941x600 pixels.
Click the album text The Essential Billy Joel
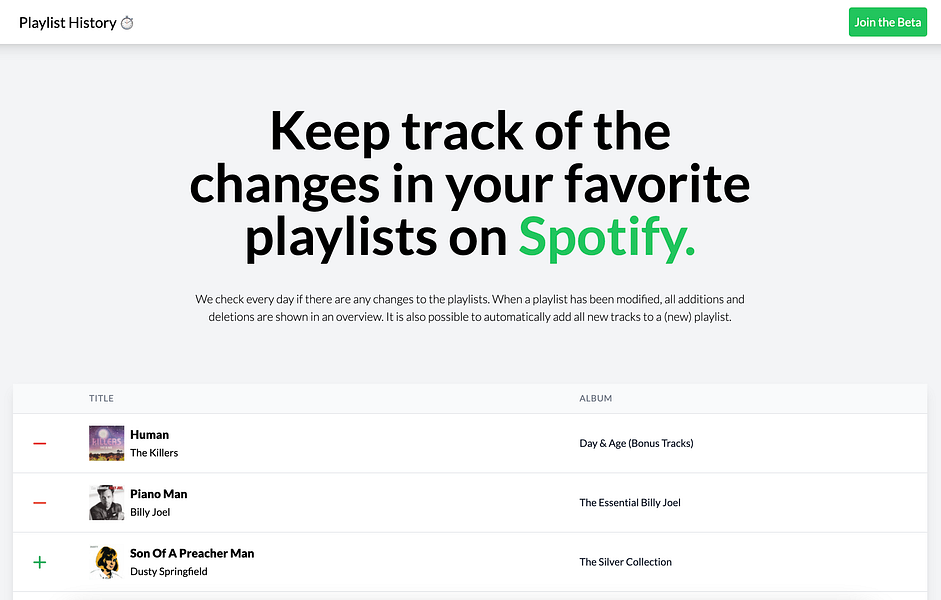point(630,503)
